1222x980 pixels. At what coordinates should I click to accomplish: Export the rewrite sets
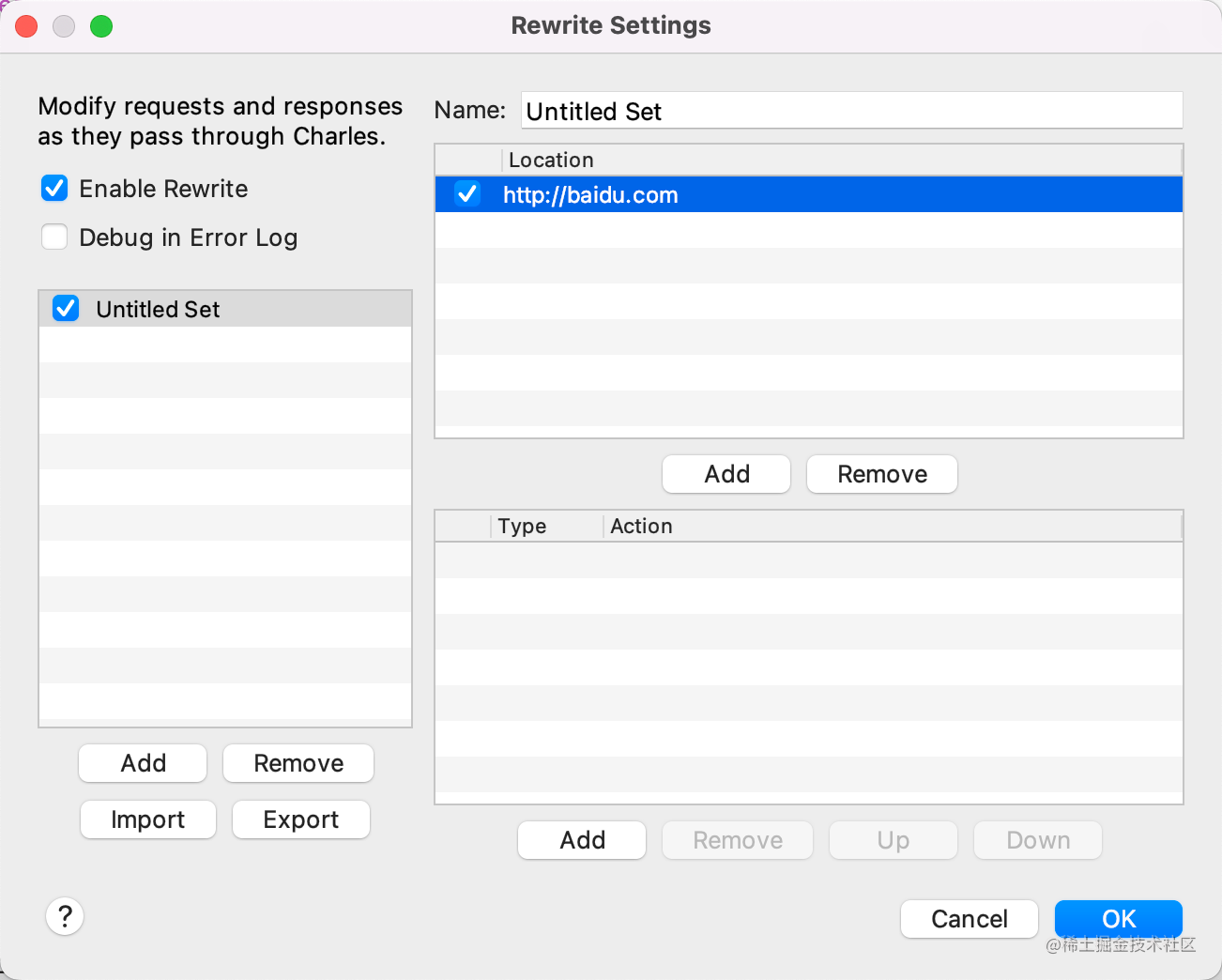point(300,819)
